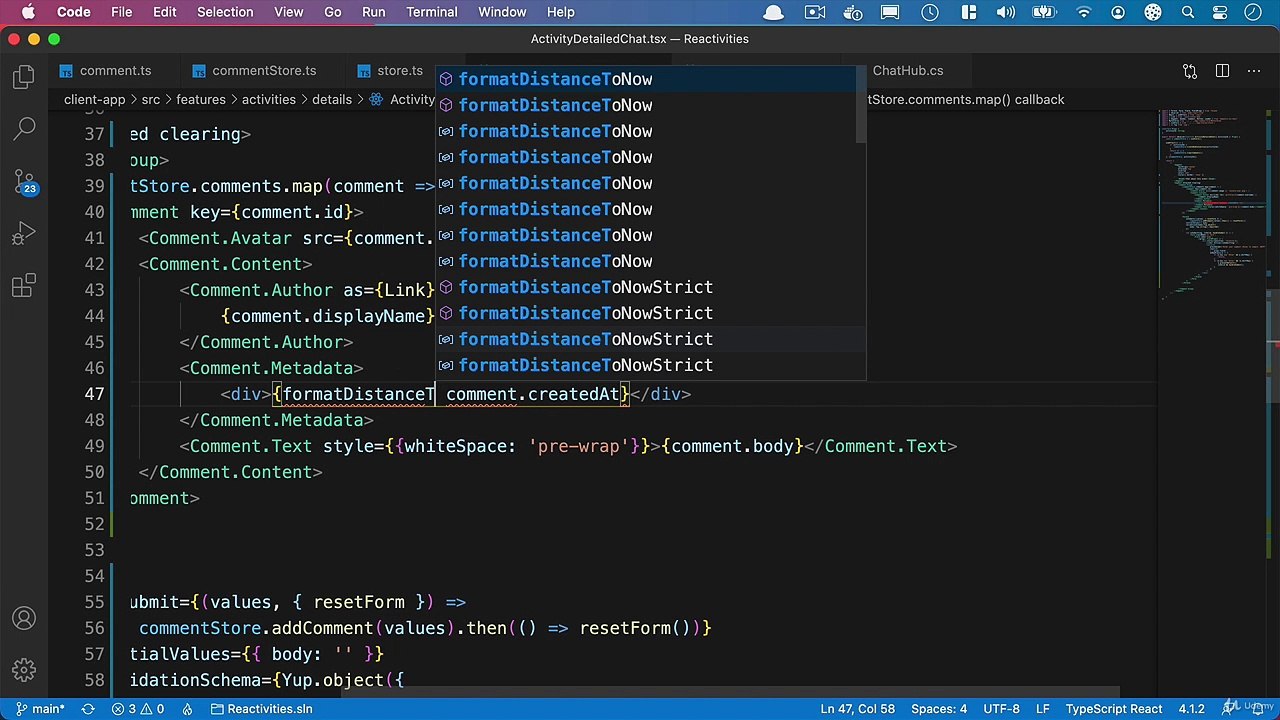This screenshot has height=720, width=1280.
Task: Open the Wi-Fi menu bar icon
Action: pyautogui.click(x=1084, y=12)
